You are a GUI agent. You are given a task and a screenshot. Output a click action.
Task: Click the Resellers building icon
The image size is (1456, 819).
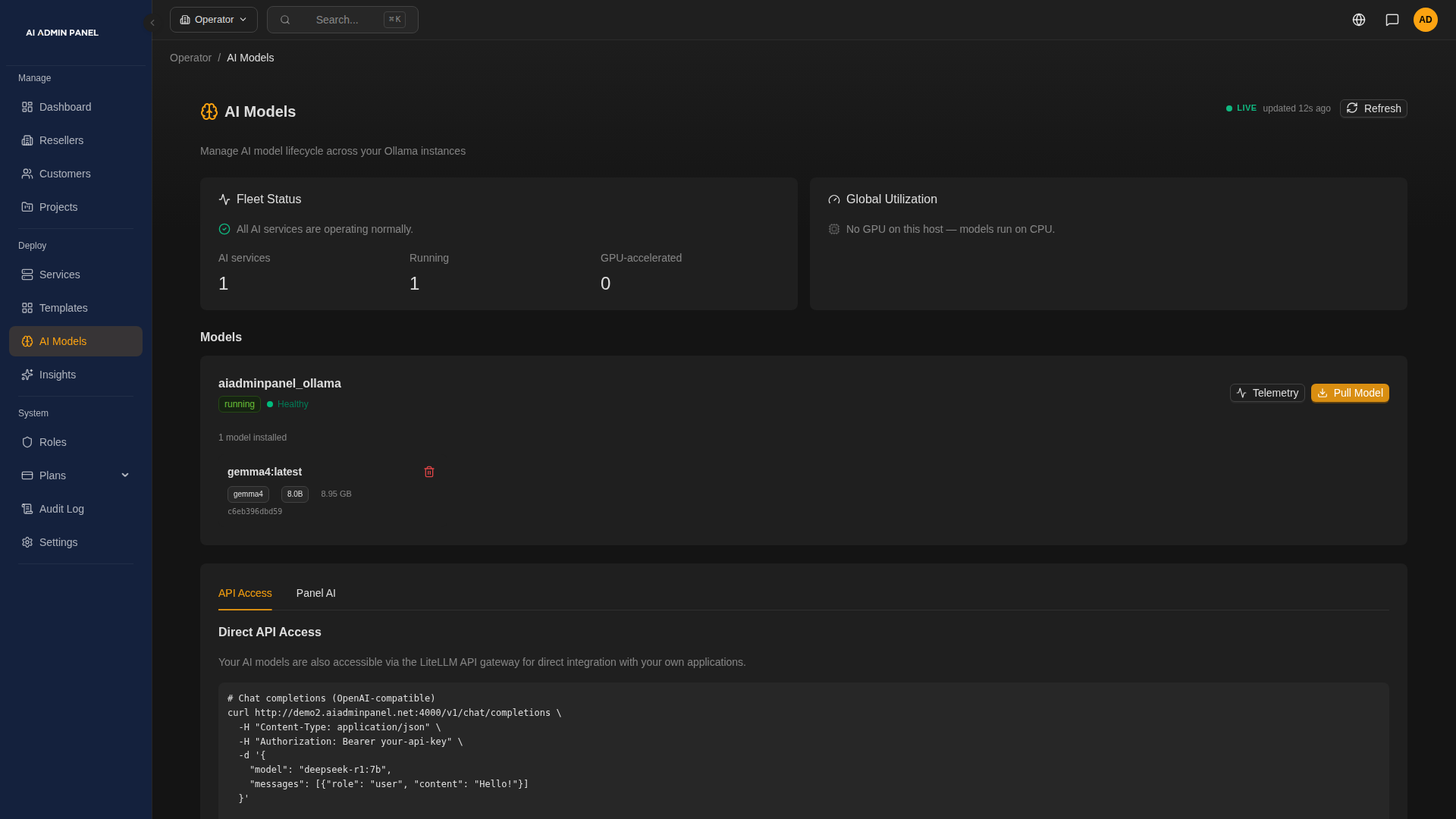[27, 140]
